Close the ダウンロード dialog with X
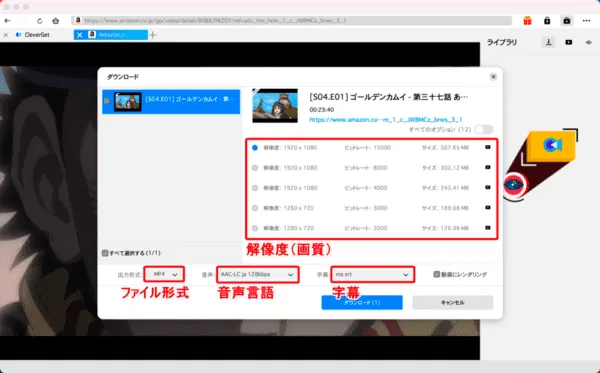This screenshot has width=600, height=373. (x=493, y=77)
